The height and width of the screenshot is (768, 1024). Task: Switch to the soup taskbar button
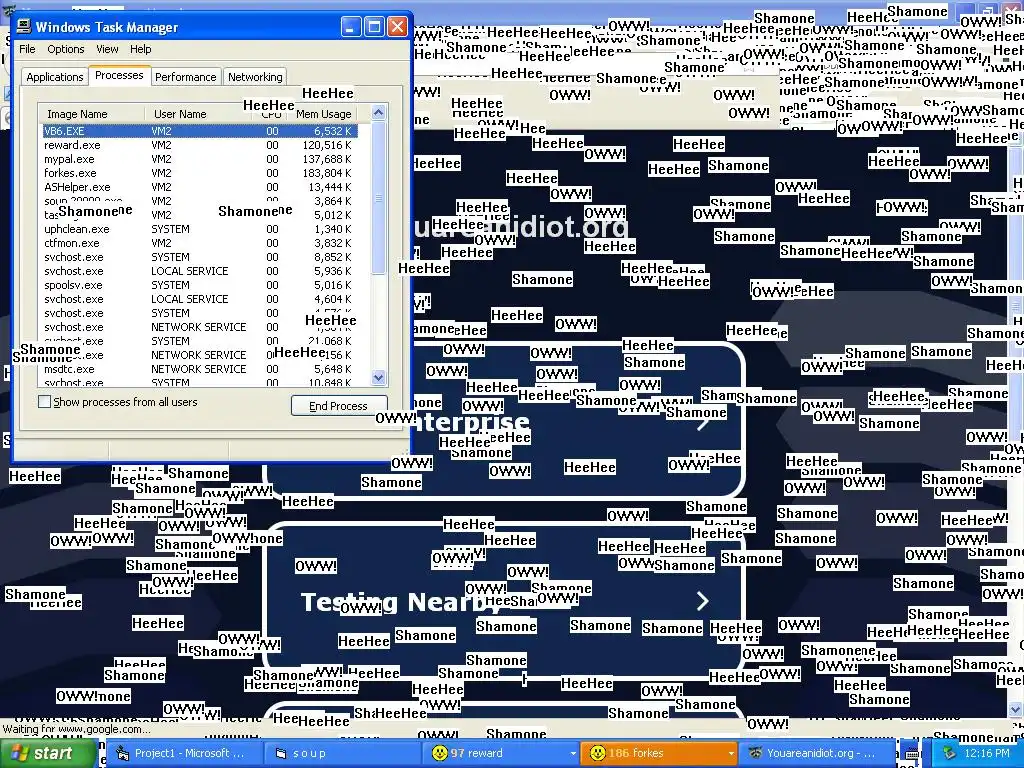342,753
